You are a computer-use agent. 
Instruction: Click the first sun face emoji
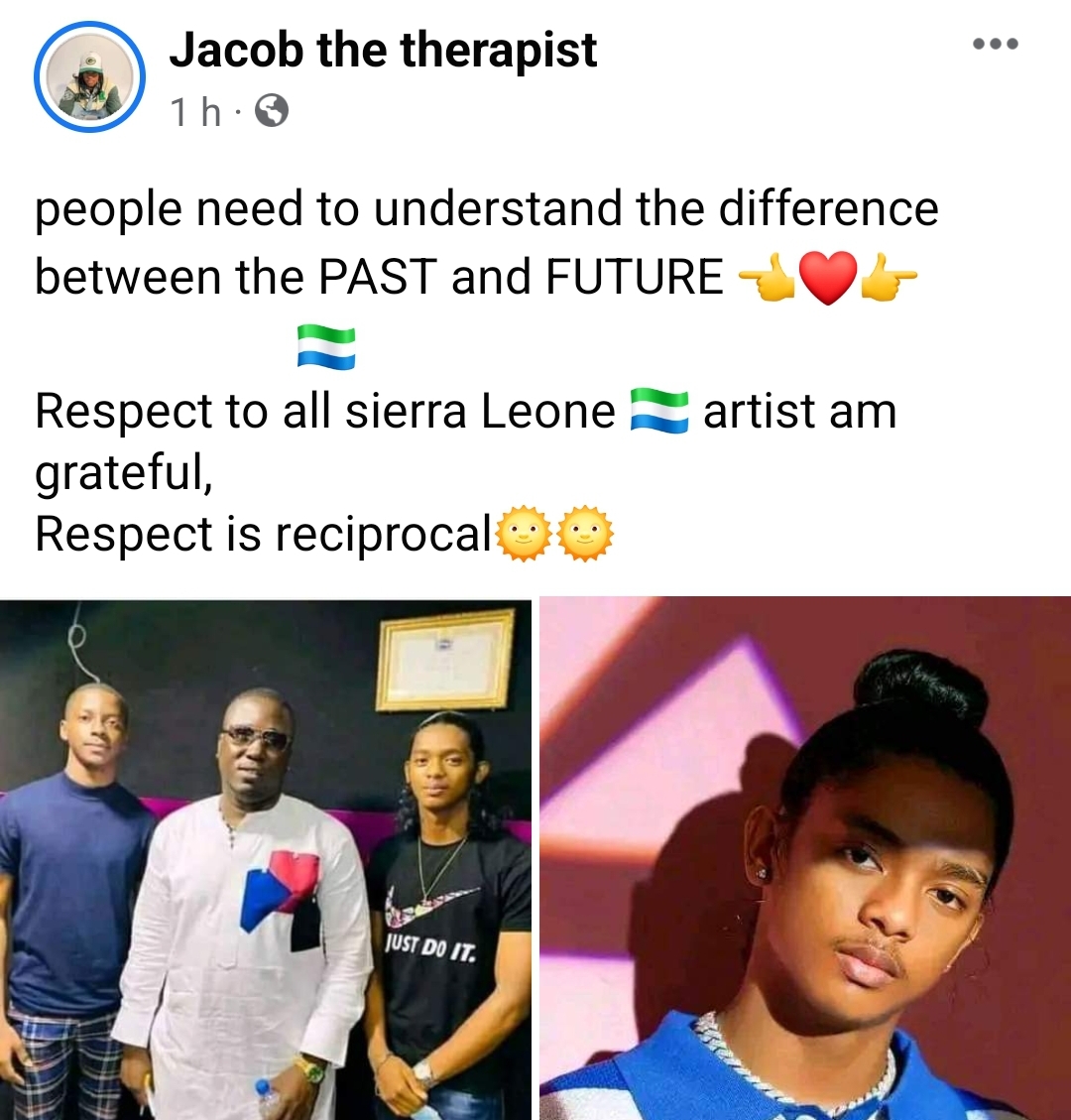tap(524, 534)
